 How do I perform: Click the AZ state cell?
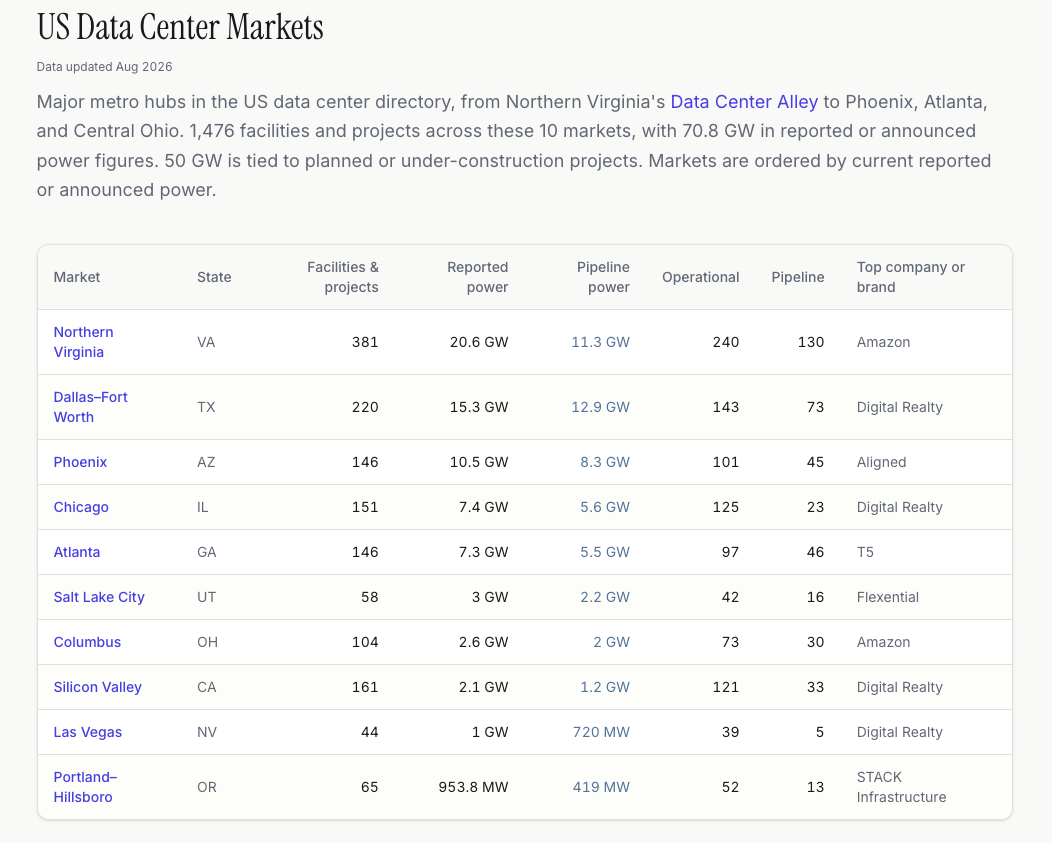206,462
